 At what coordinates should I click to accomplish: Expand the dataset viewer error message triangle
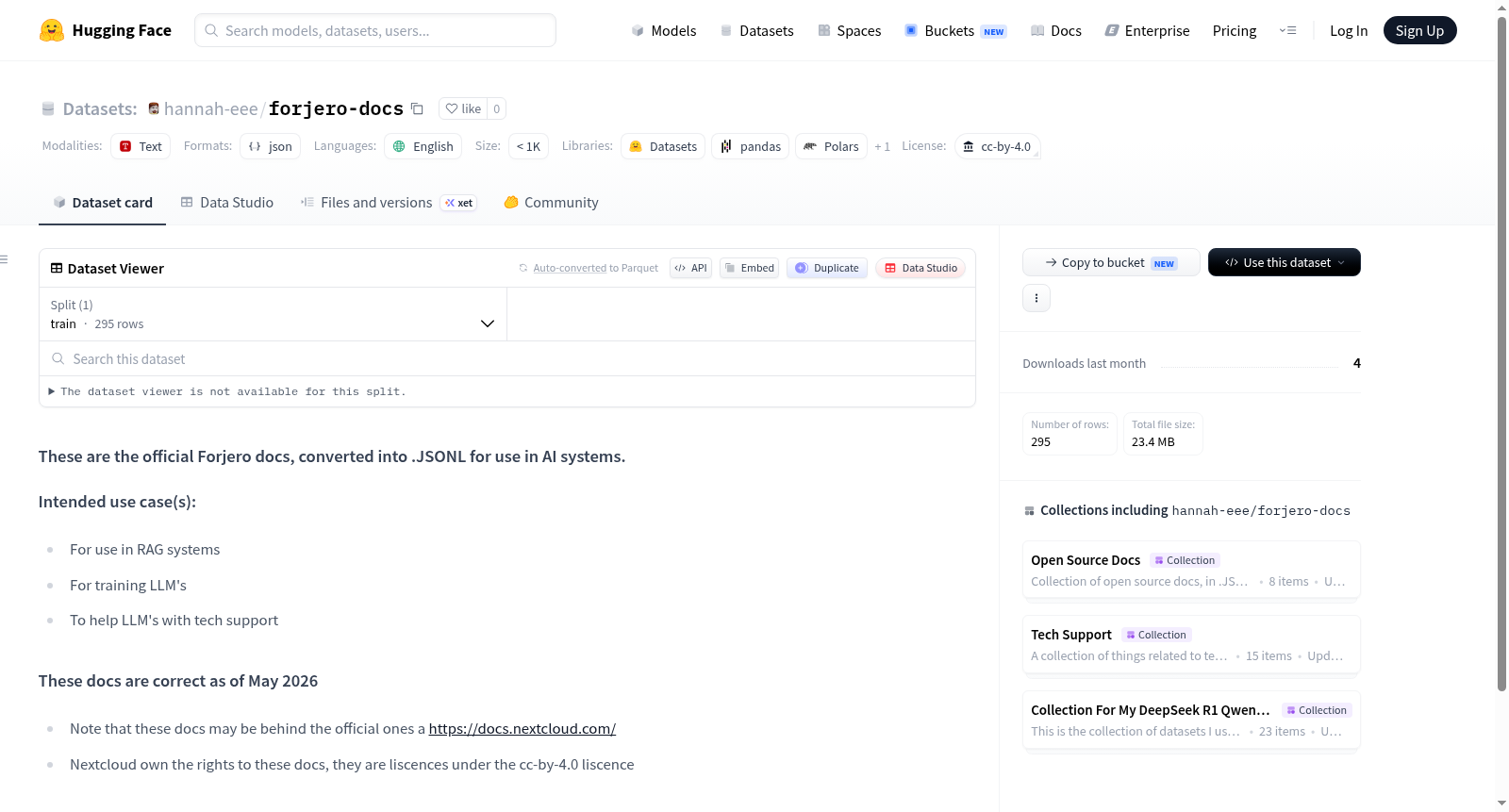click(x=52, y=391)
